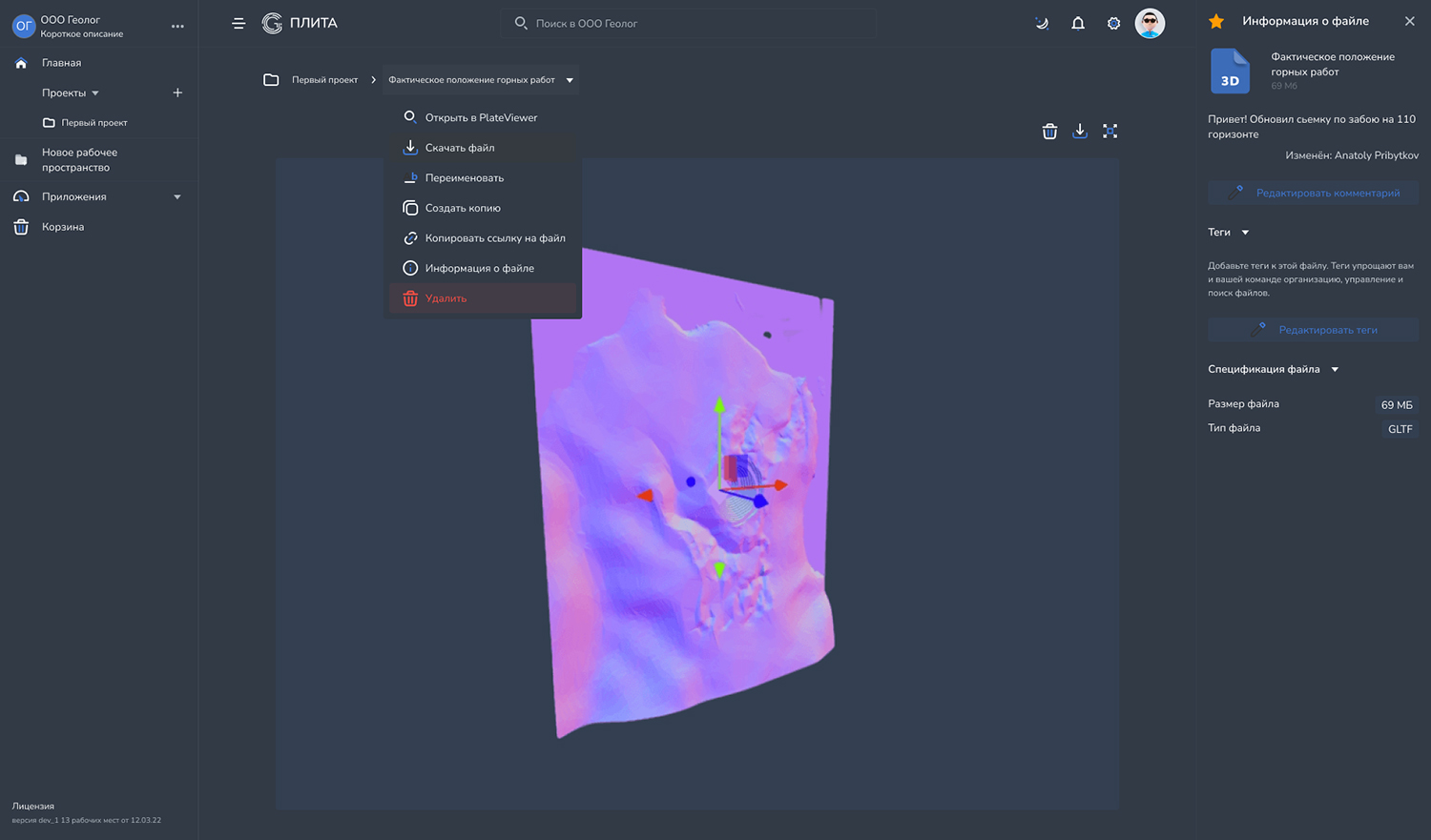The image size is (1431, 840).
Task: Focus the Поиск в ООО Геолог search field
Action: 689,23
